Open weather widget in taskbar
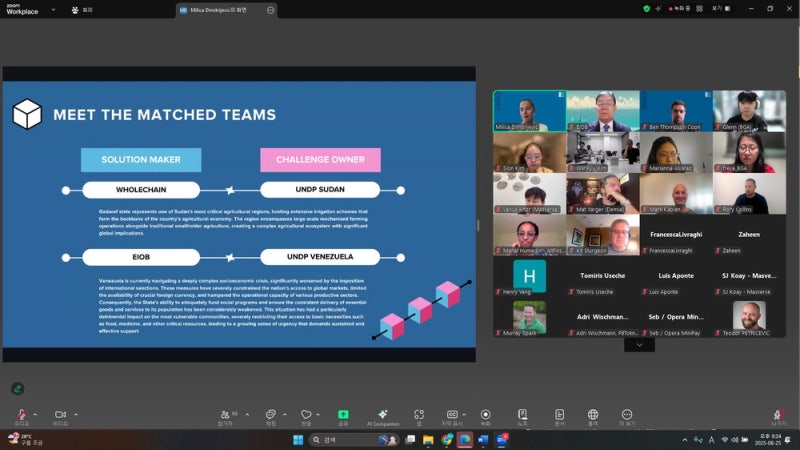Image resolution: width=800 pixels, height=450 pixels. coord(26,439)
